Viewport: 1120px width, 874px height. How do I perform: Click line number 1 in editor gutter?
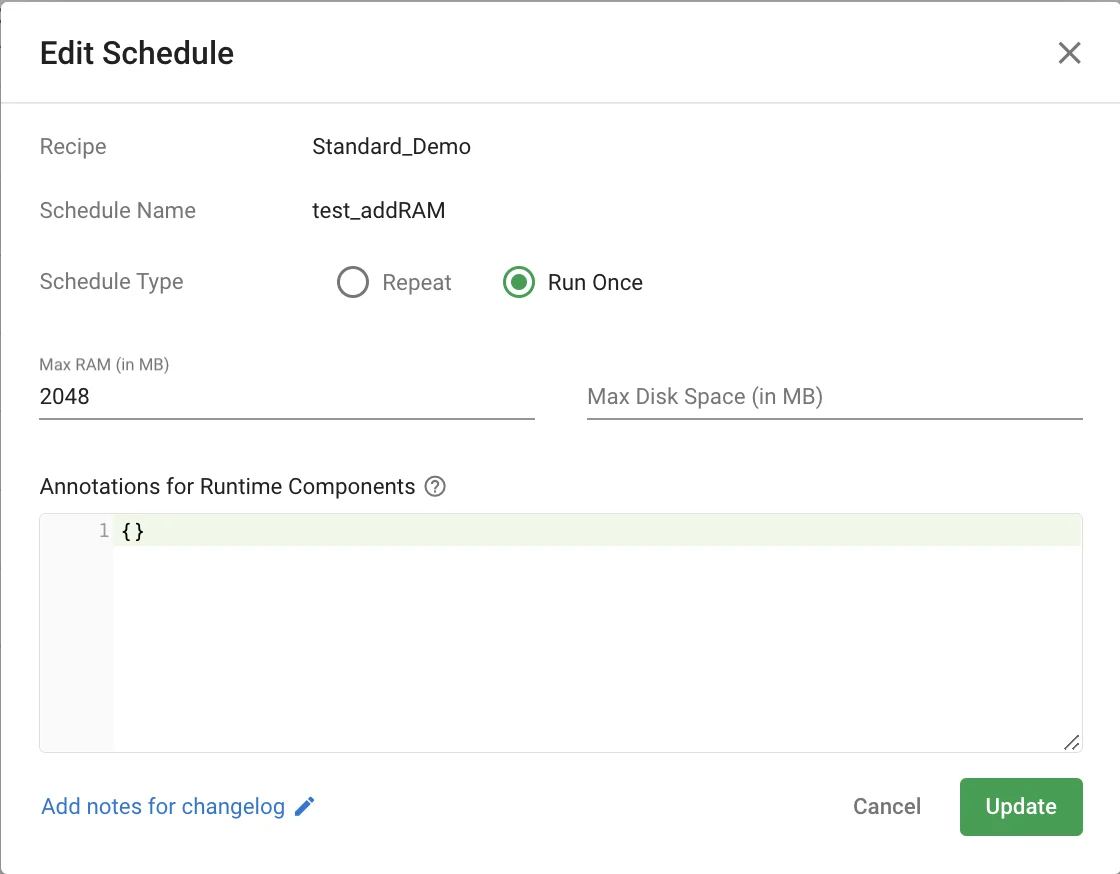[103, 531]
